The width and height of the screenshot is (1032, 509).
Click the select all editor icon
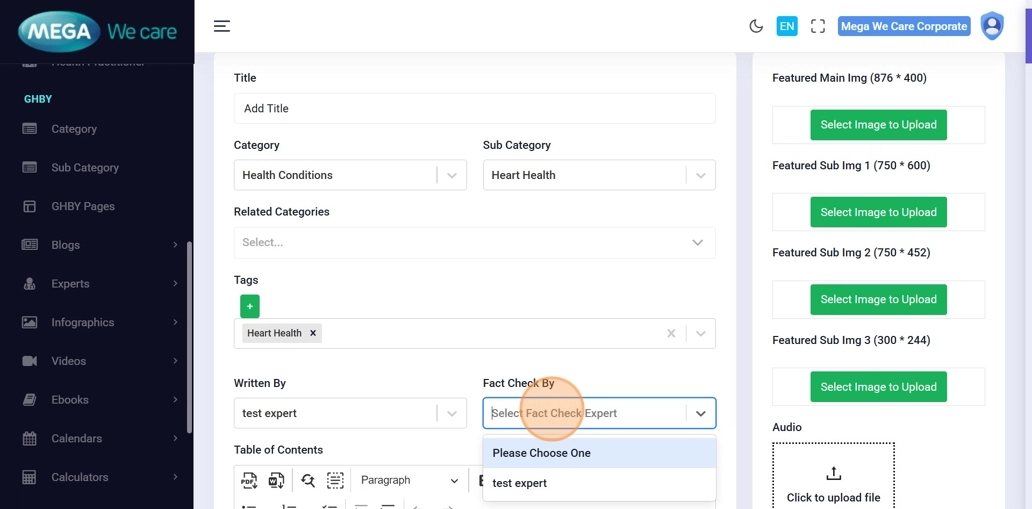point(335,481)
